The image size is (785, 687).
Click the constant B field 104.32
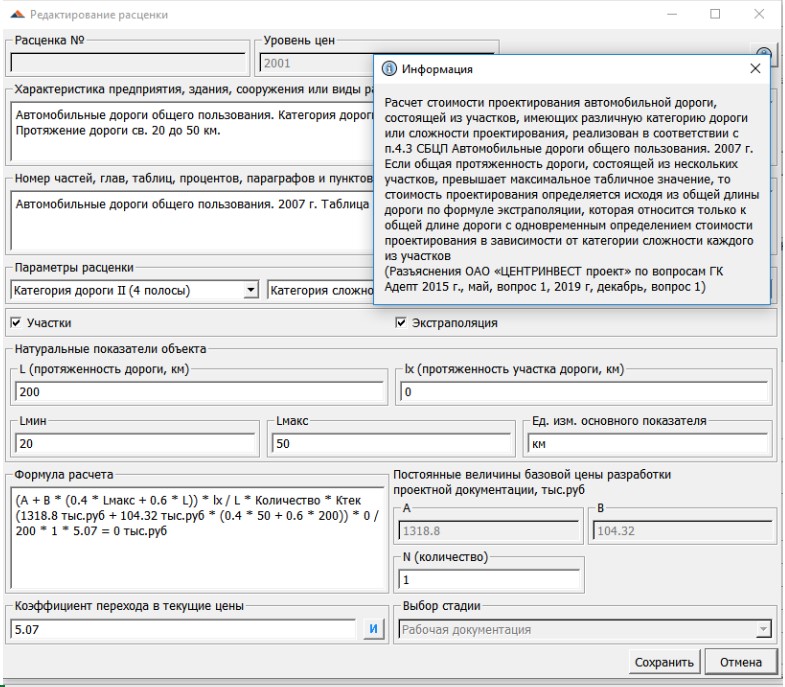[x=682, y=531]
